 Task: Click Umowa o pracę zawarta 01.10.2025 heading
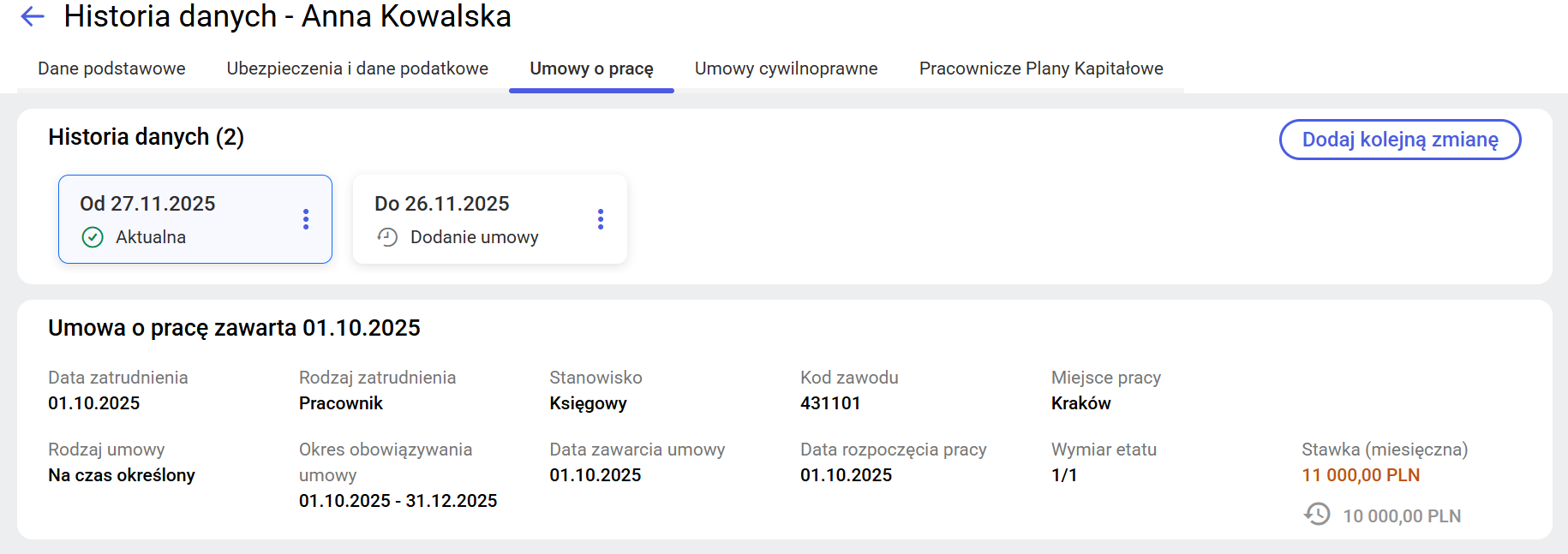tap(234, 328)
